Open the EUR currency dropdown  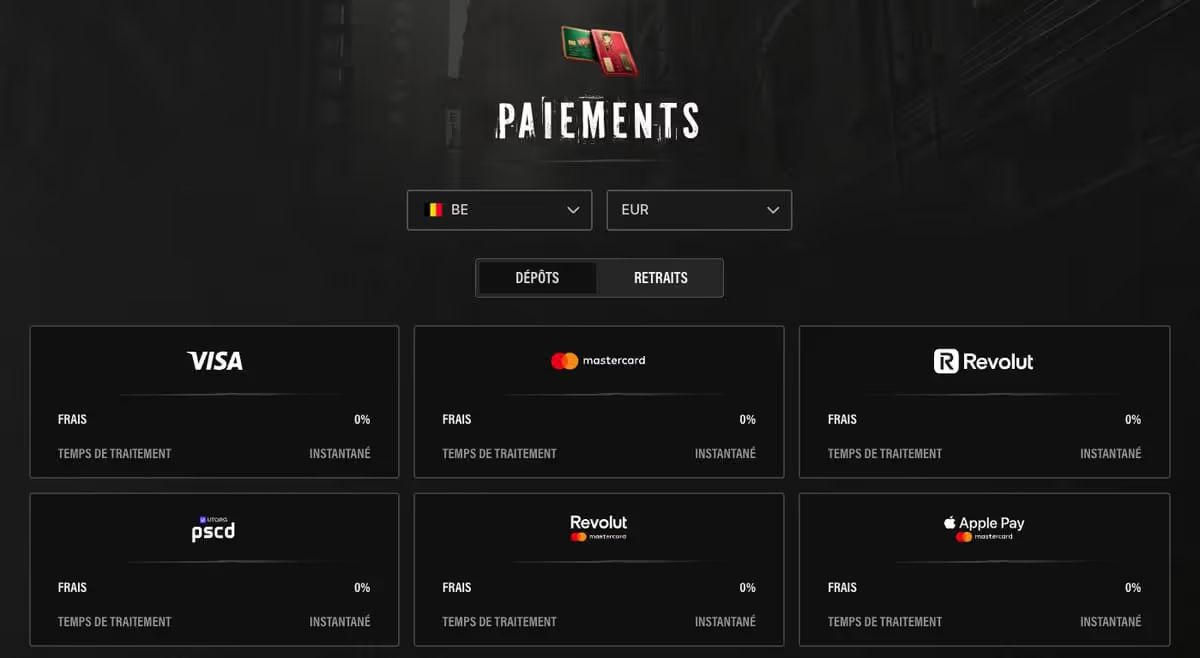(x=699, y=210)
